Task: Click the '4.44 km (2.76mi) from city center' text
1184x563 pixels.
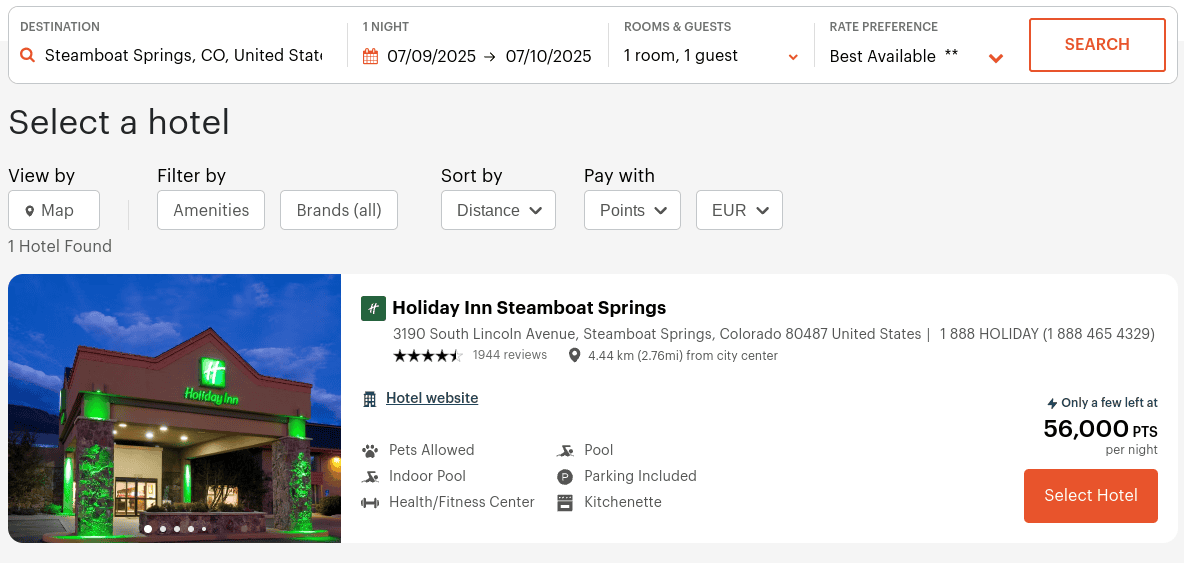Action: click(x=683, y=355)
